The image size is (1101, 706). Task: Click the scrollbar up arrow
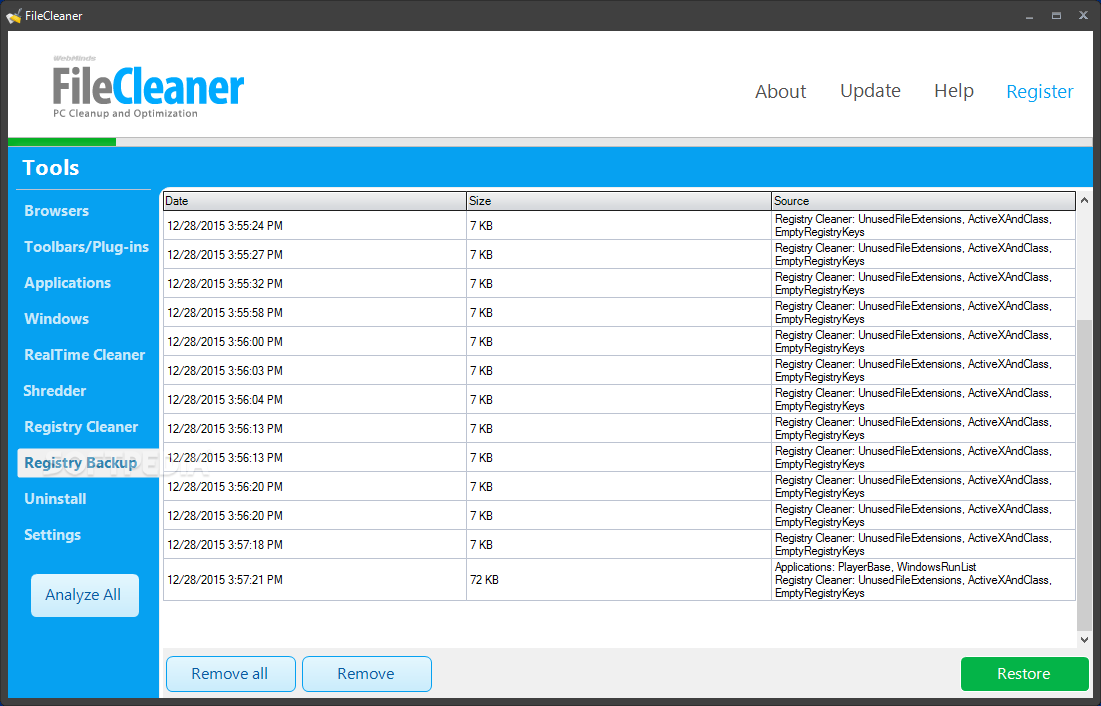point(1084,201)
